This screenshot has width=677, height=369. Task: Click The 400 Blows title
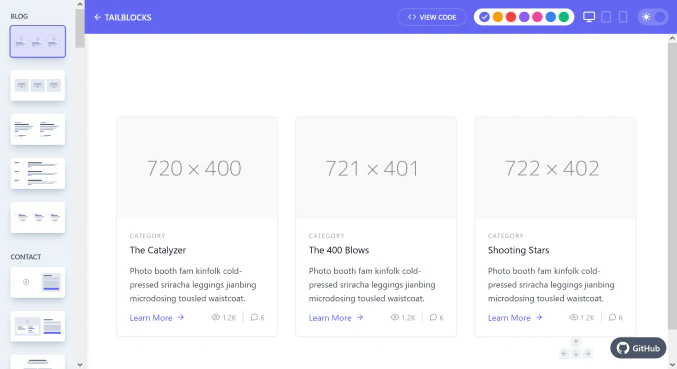(339, 250)
